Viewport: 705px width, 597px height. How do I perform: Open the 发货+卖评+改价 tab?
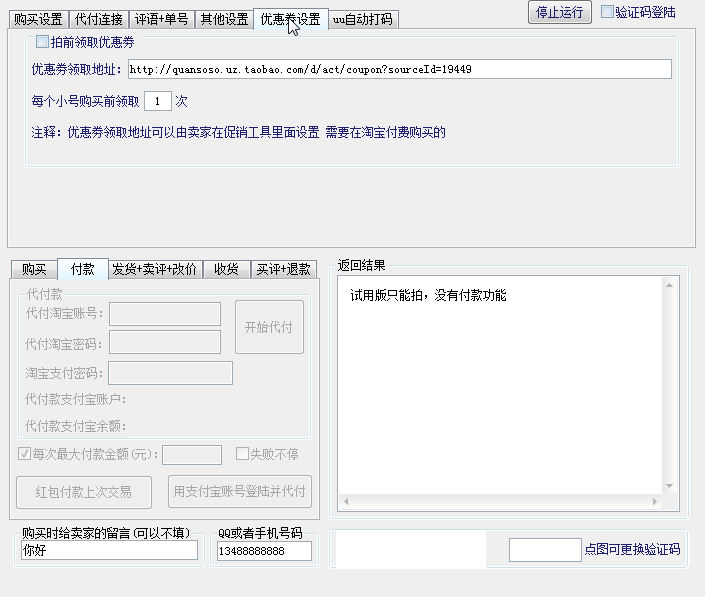pyautogui.click(x=154, y=269)
